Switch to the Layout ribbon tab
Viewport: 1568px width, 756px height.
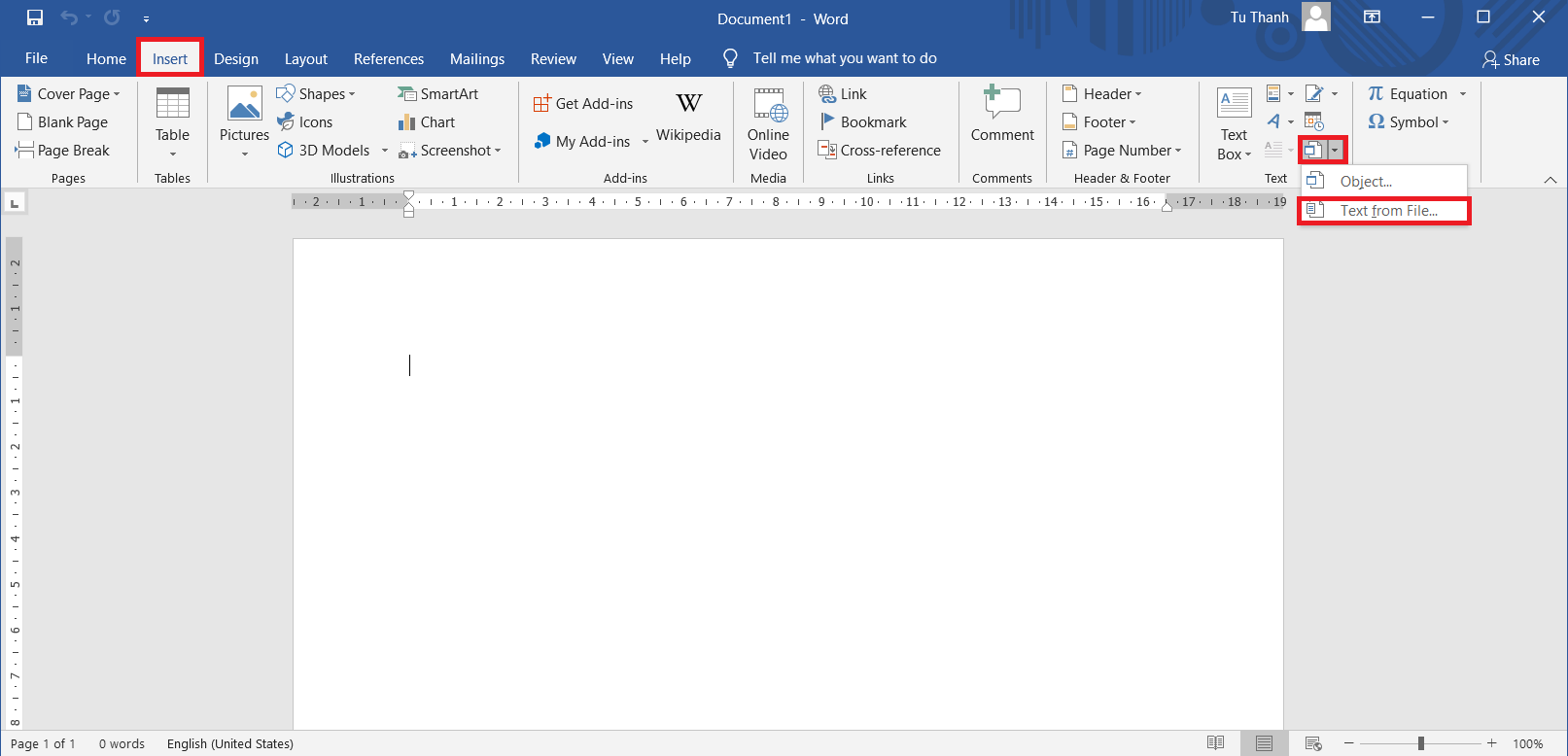[x=305, y=59]
